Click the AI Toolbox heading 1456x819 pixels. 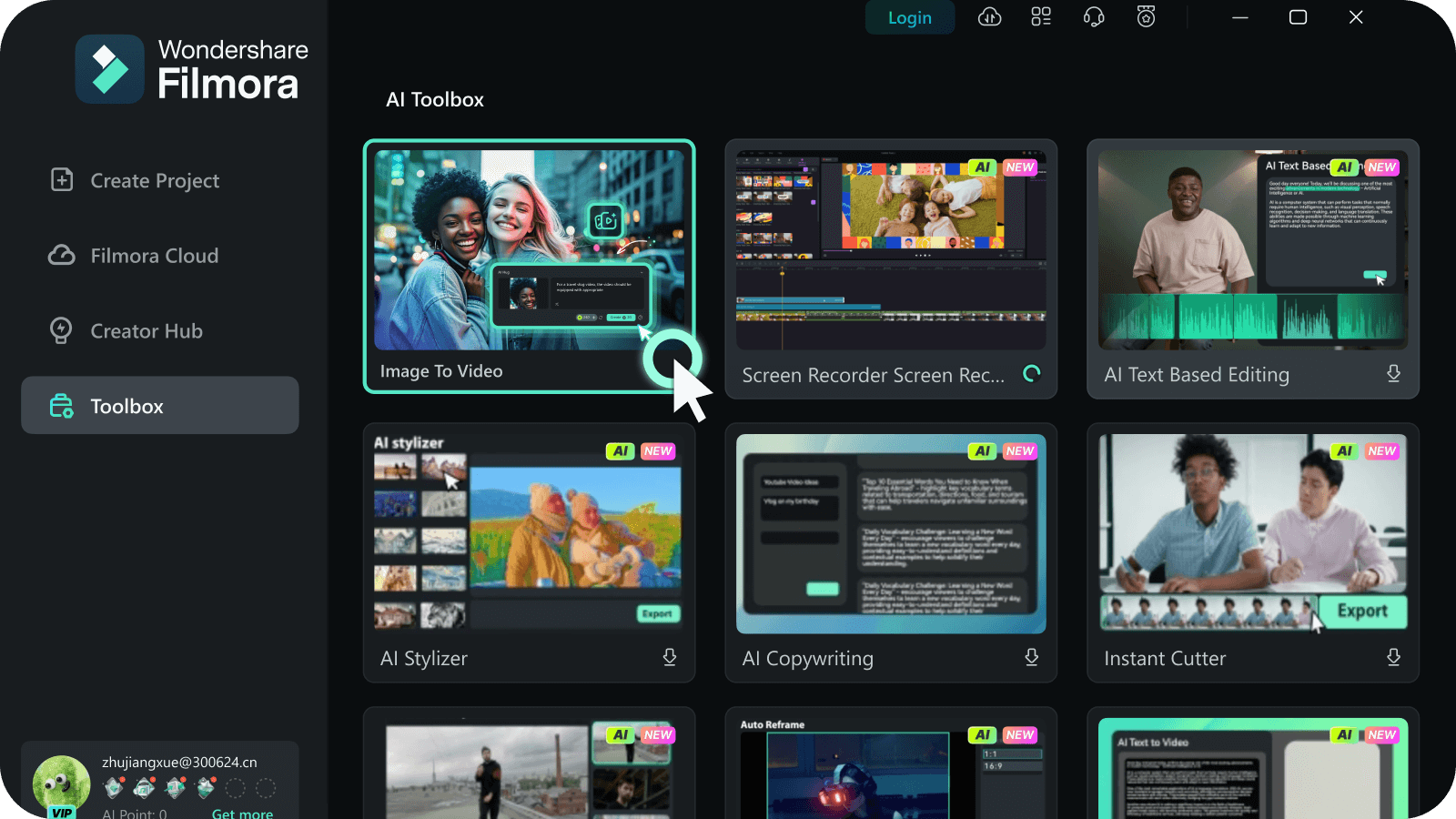pyautogui.click(x=435, y=99)
